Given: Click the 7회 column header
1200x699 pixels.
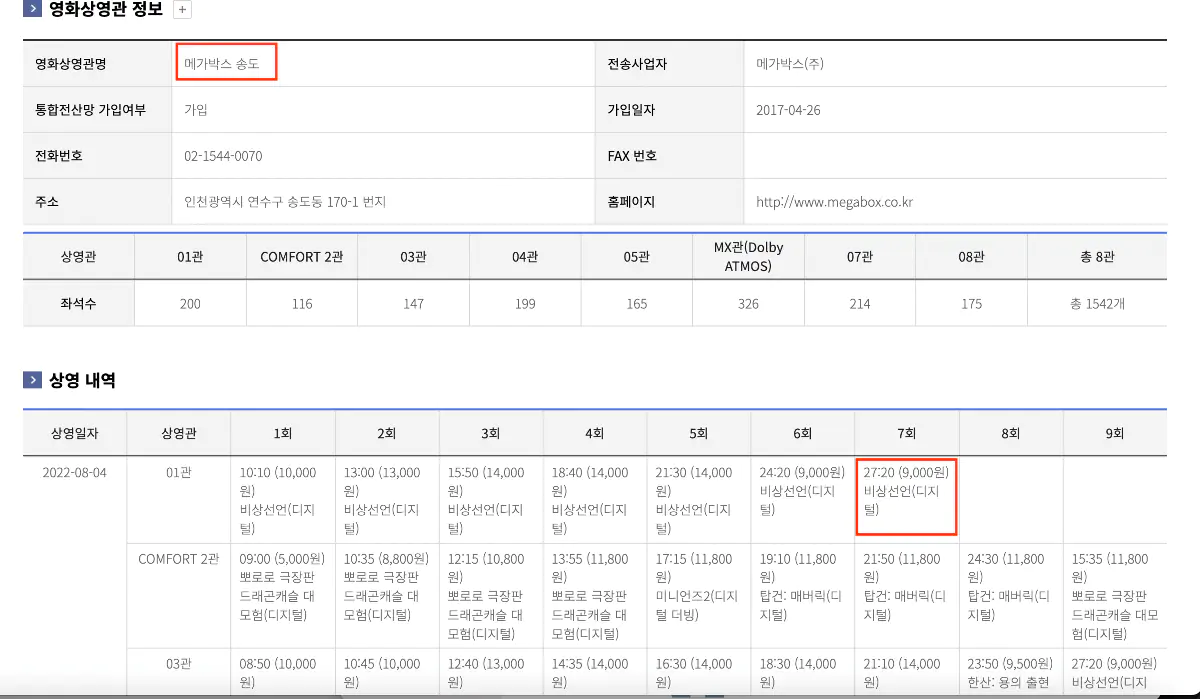Looking at the screenshot, I should point(906,431).
